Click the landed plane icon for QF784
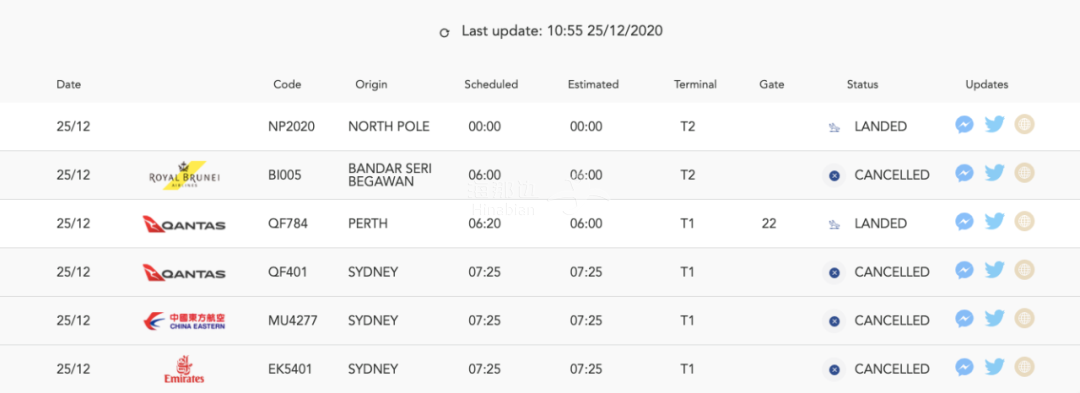 834,224
